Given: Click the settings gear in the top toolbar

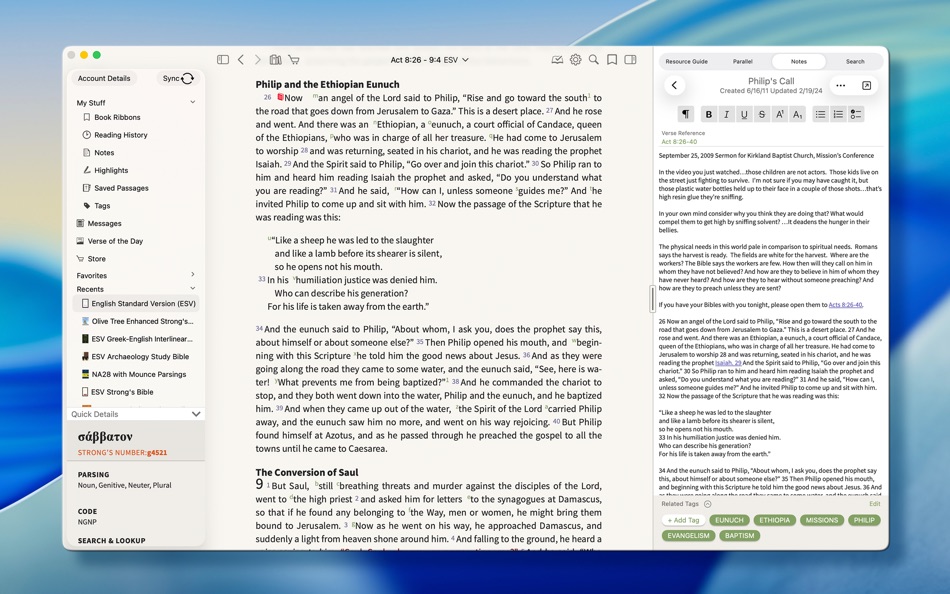Looking at the screenshot, I should 574,59.
